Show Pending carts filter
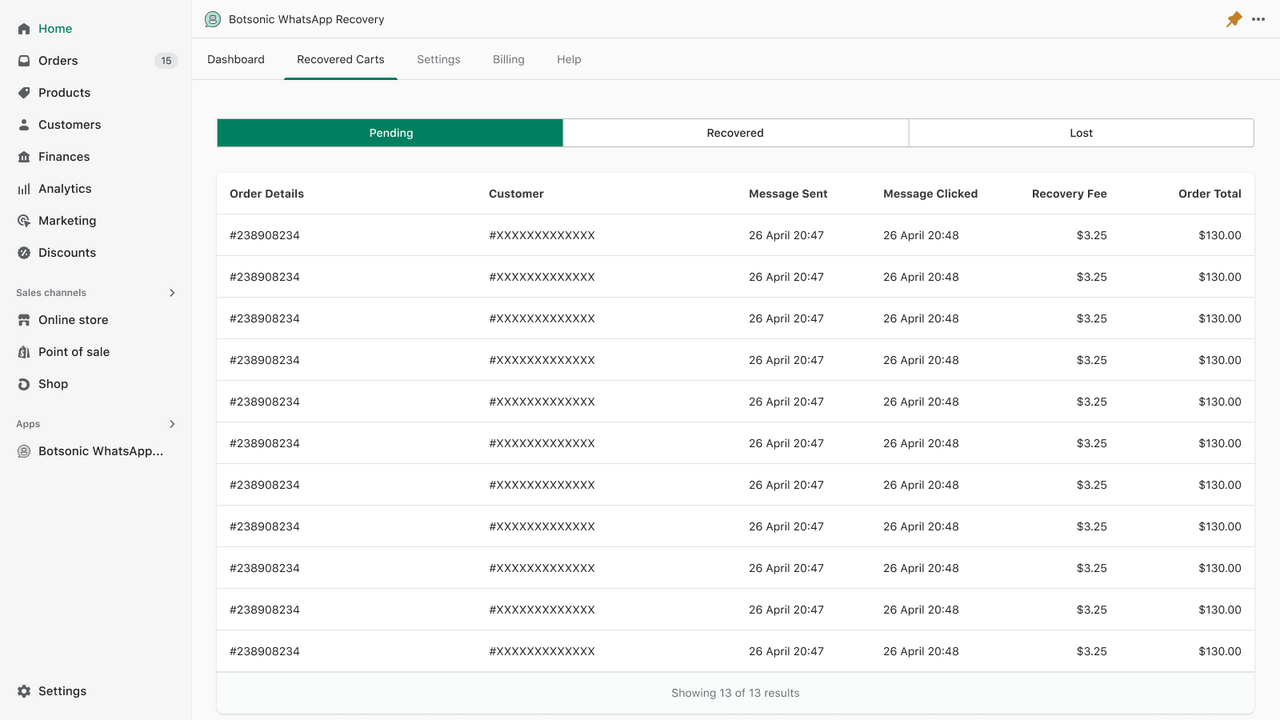Image resolution: width=1280 pixels, height=720 pixels. pyautogui.click(x=390, y=133)
